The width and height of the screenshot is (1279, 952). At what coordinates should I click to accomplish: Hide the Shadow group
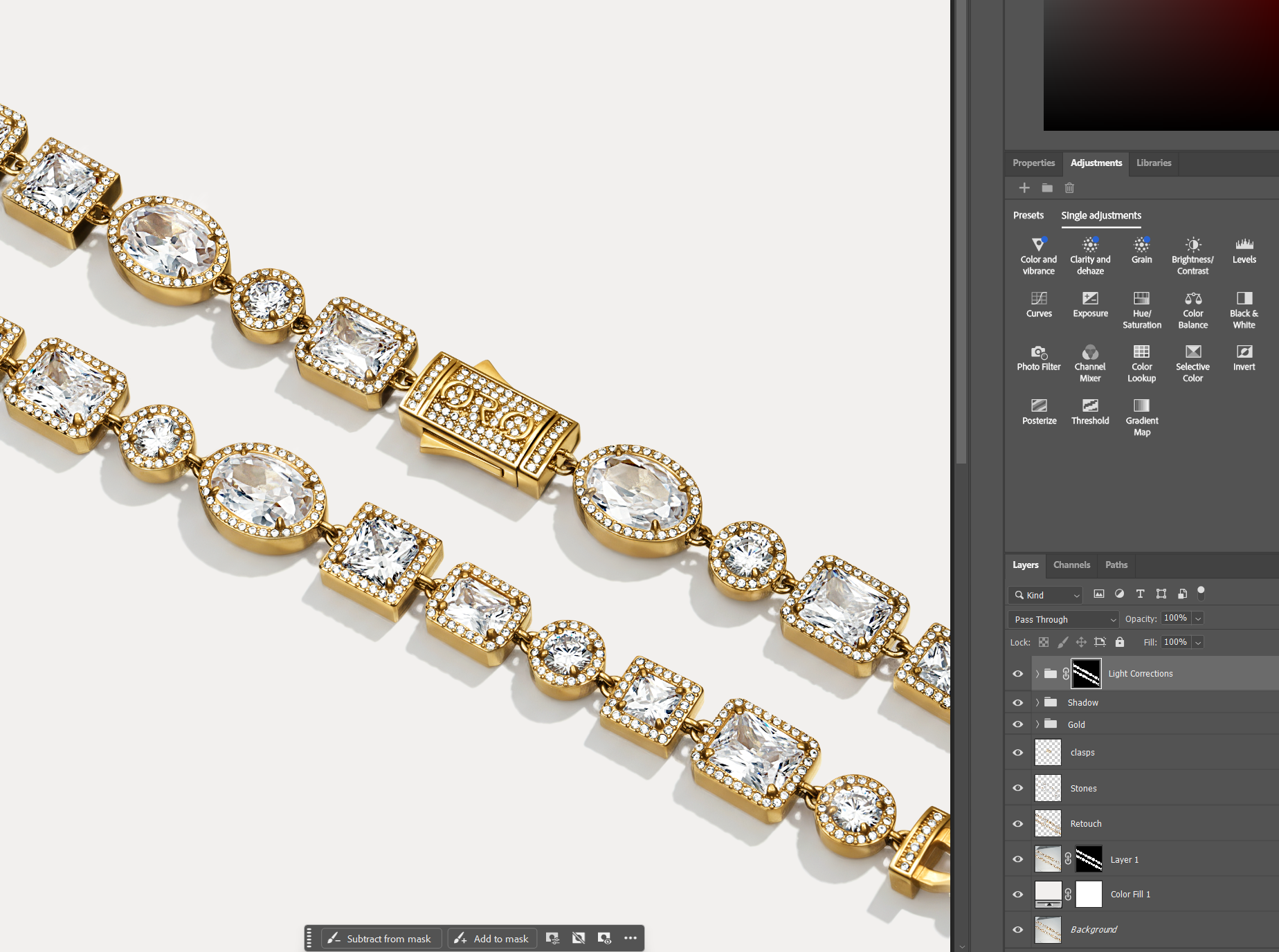point(1017,702)
